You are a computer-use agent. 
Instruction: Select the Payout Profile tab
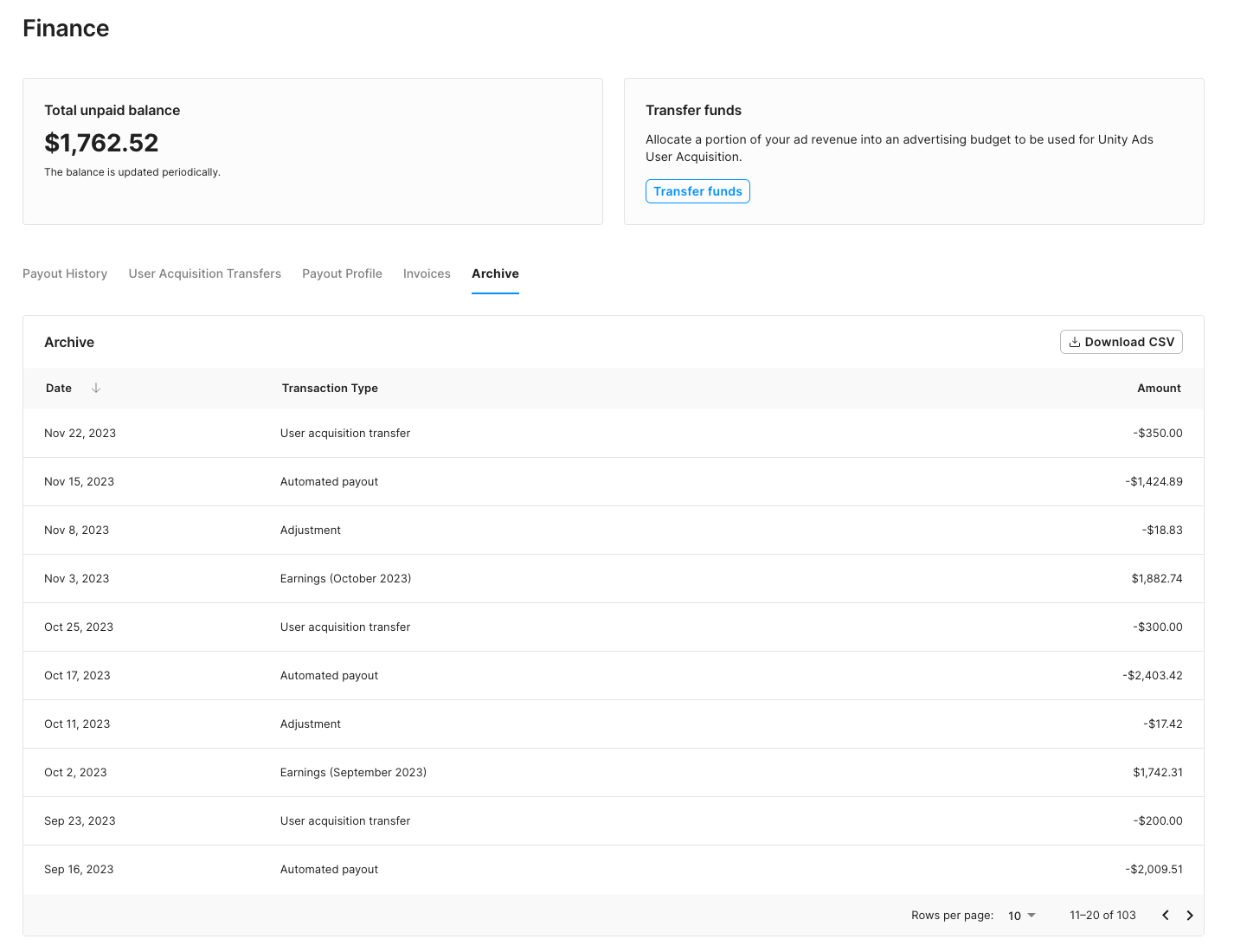click(x=342, y=273)
